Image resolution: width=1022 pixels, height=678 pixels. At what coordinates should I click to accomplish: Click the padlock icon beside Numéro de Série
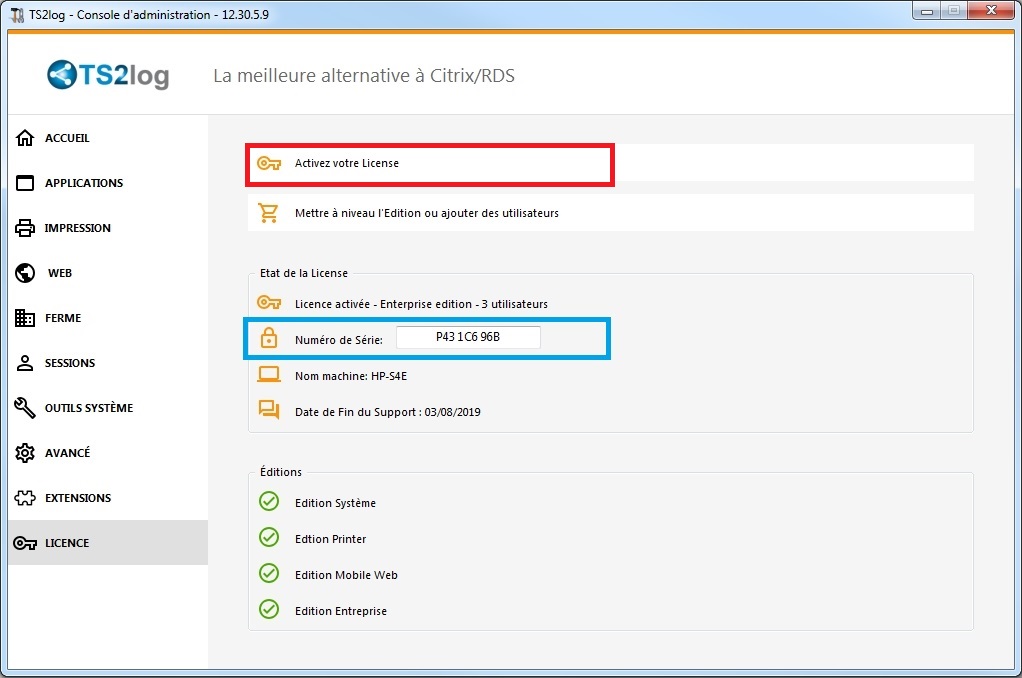[x=269, y=338]
